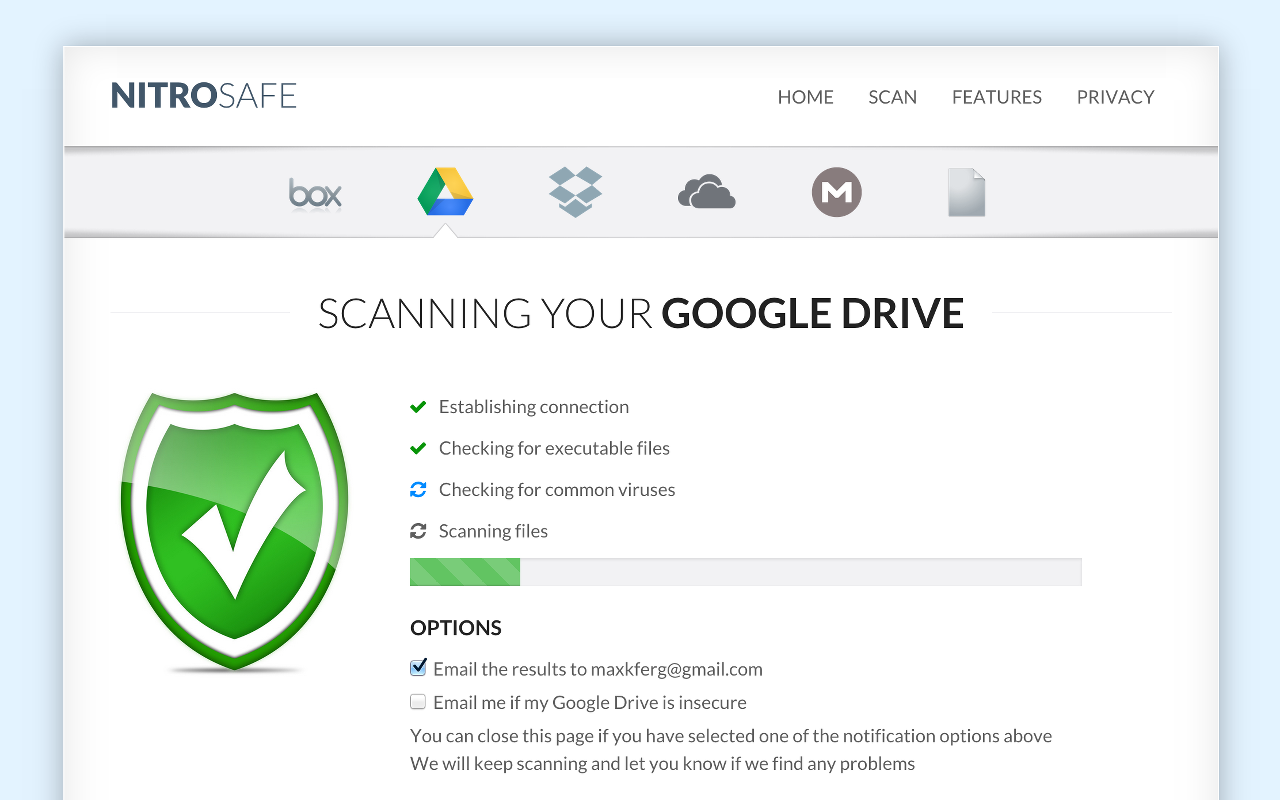The height and width of the screenshot is (800, 1280).
Task: Click the Scanning files refresh indicator
Action: (x=418, y=530)
